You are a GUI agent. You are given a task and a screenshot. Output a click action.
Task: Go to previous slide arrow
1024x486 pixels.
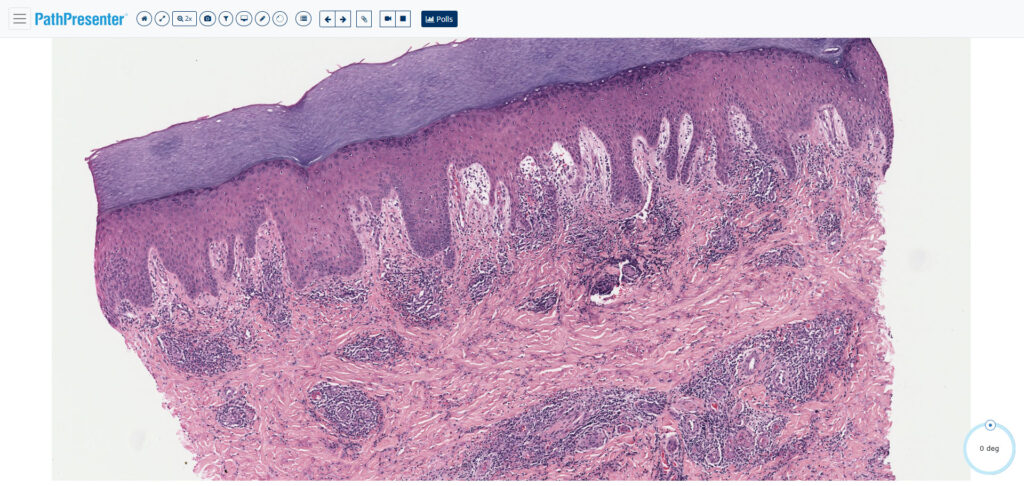click(327, 19)
